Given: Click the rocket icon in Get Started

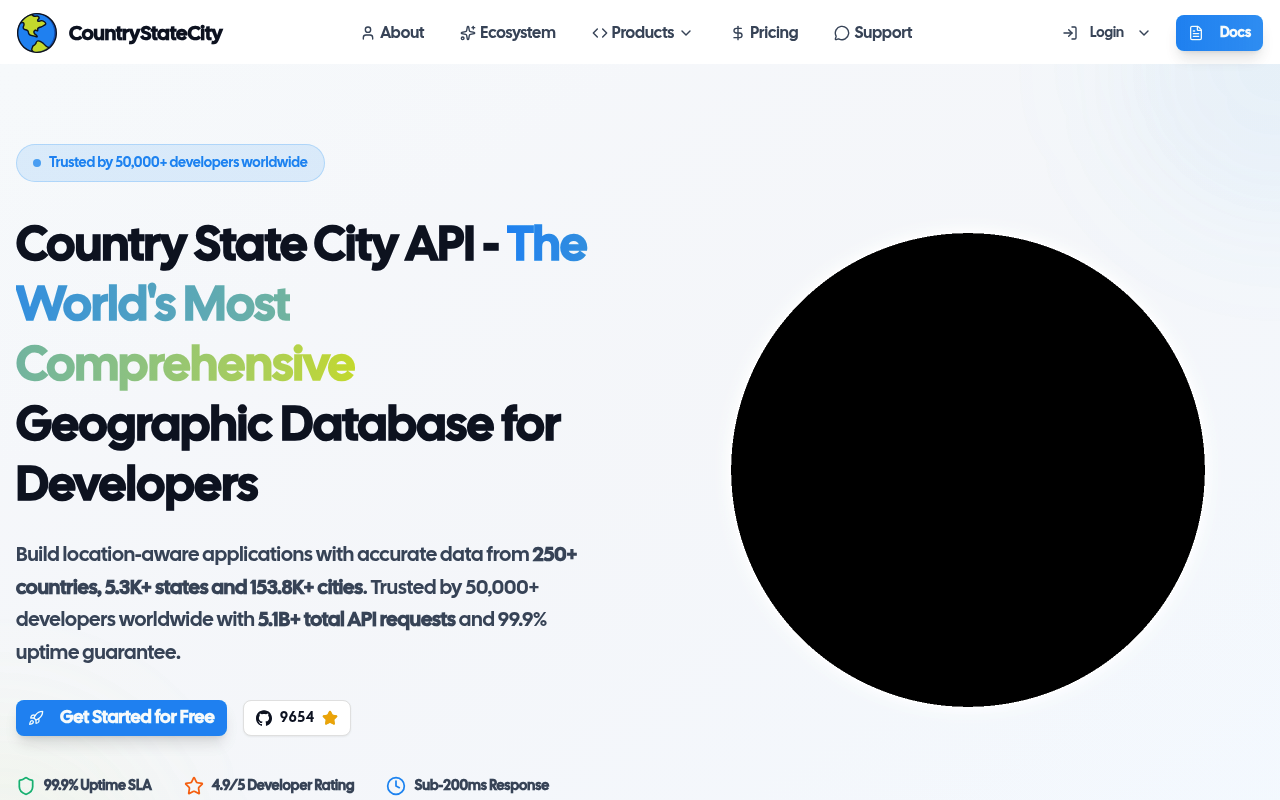Looking at the screenshot, I should tap(37, 718).
